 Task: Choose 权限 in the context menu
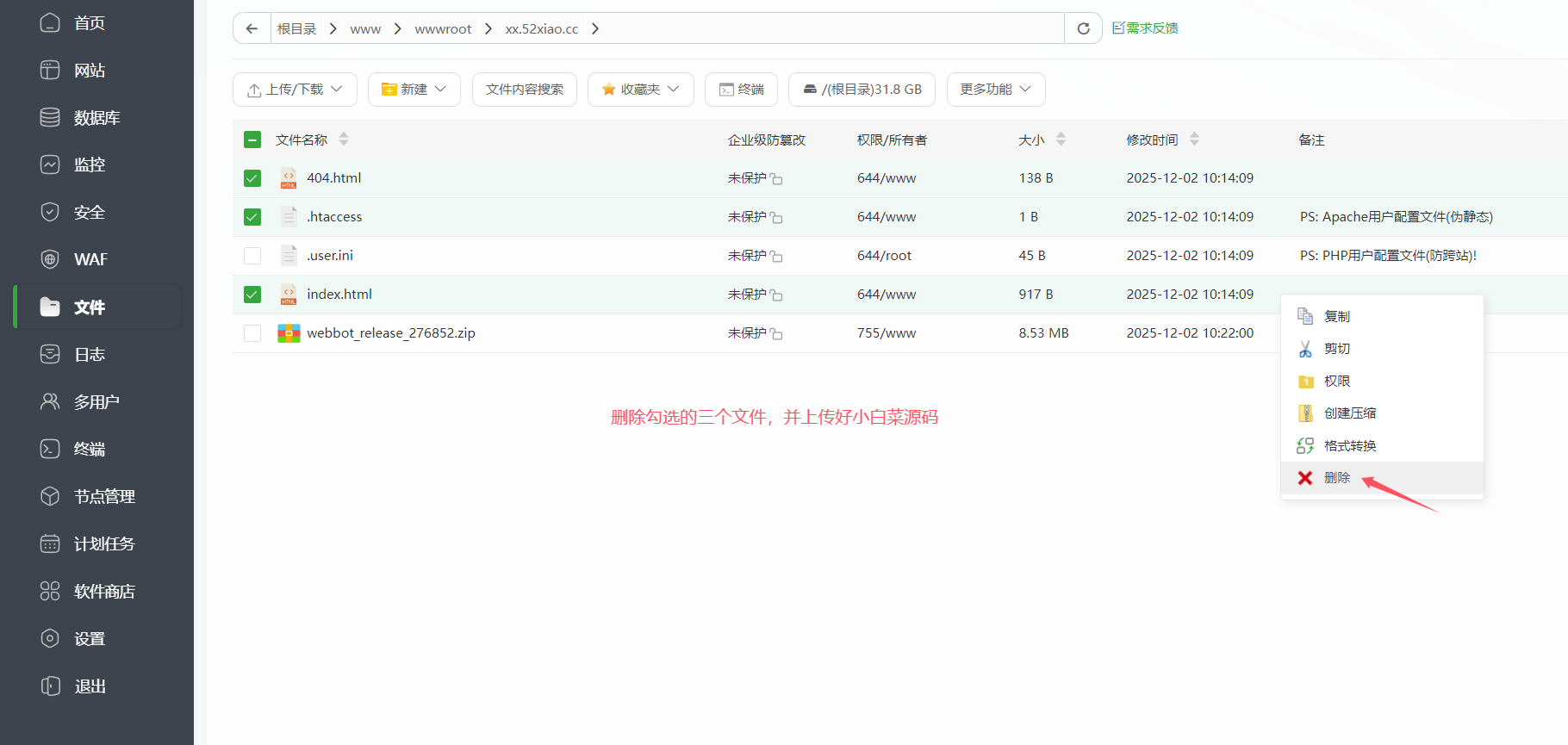click(1382, 381)
